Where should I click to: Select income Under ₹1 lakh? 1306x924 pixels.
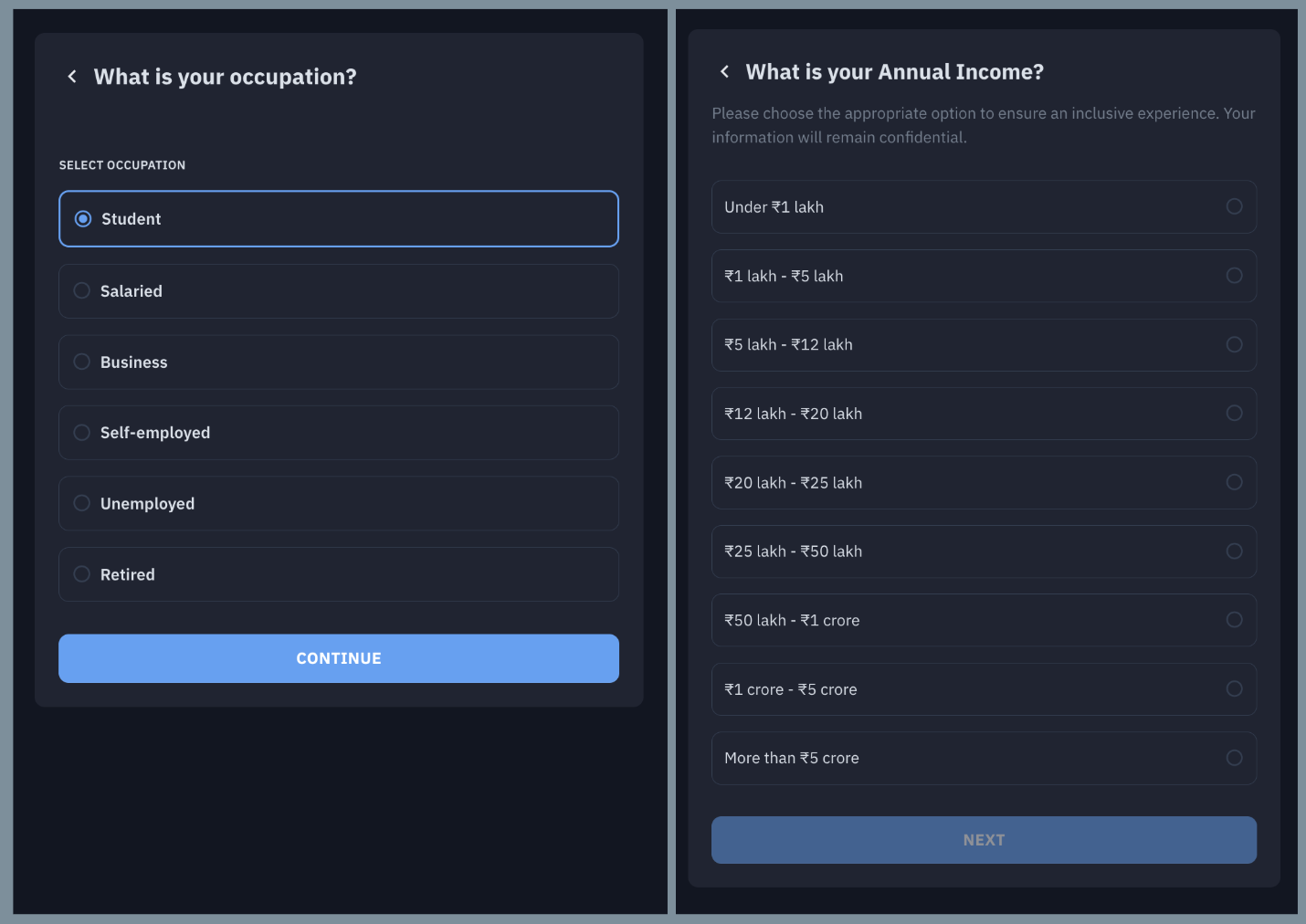(1233, 206)
